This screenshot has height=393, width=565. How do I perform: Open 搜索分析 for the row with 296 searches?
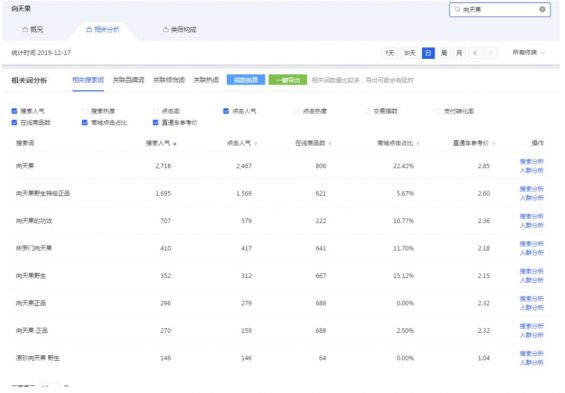click(x=531, y=299)
